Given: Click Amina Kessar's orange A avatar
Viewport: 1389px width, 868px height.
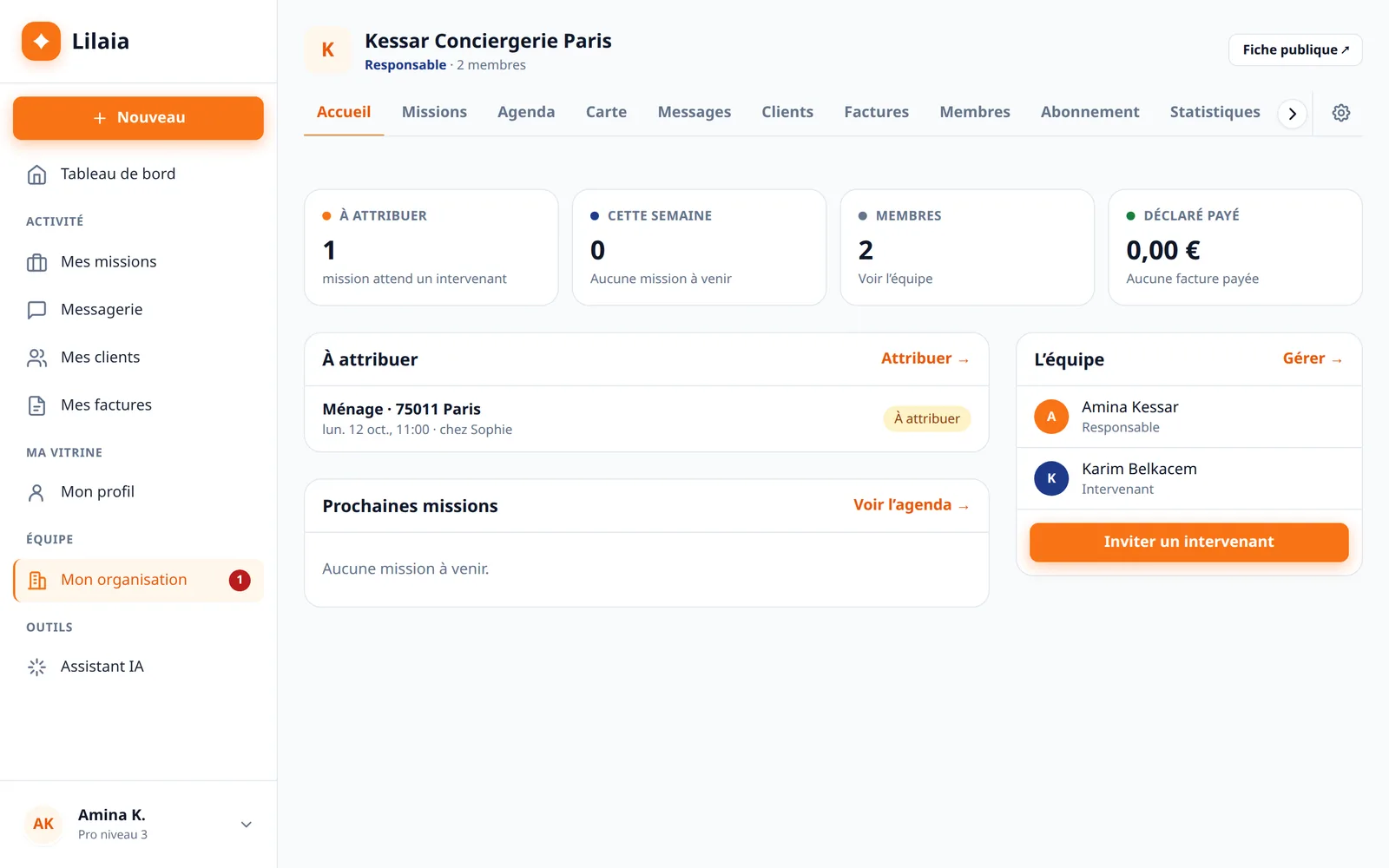Looking at the screenshot, I should (1051, 417).
